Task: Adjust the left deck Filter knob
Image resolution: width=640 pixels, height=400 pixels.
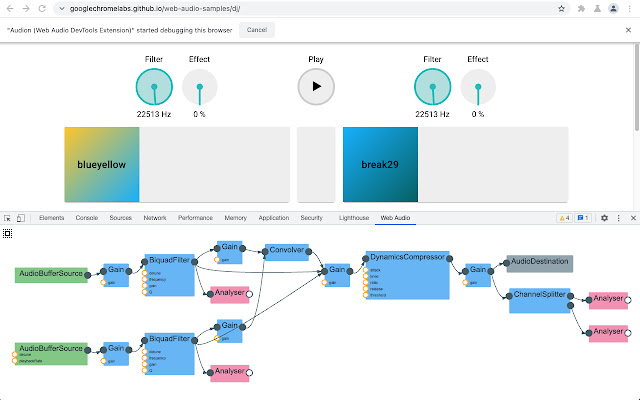Action: pos(154,87)
